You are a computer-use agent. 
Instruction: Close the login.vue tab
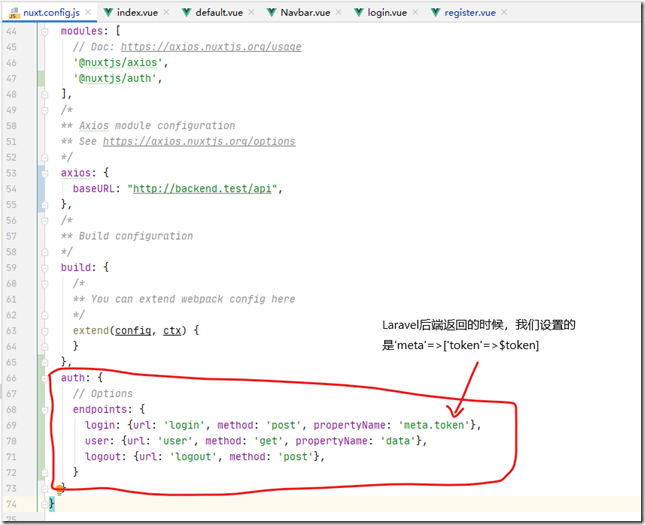pos(415,12)
